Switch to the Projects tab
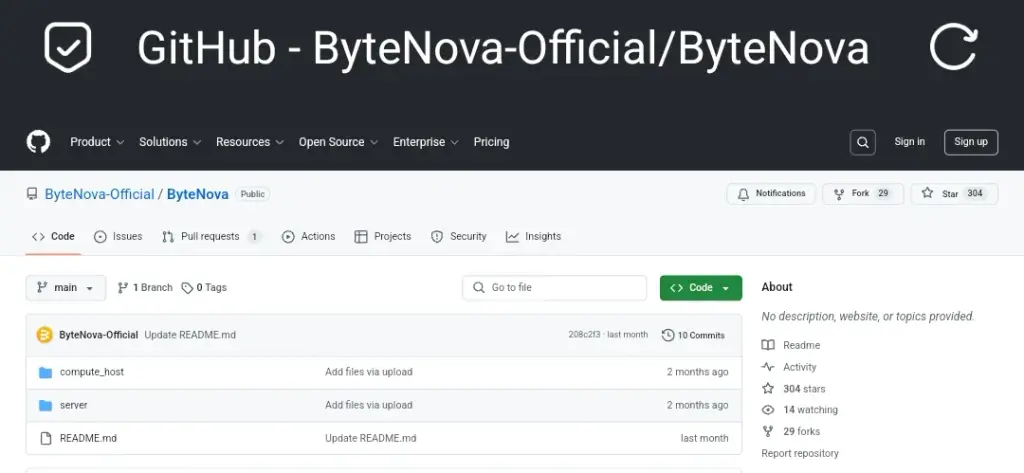Screen dimensions: 1024x473 tap(383, 236)
